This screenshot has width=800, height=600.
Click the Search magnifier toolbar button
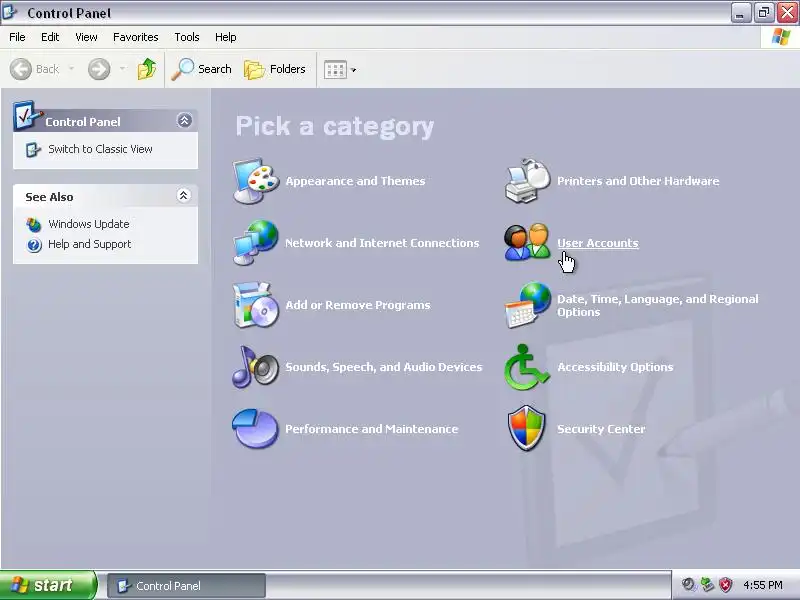202,69
